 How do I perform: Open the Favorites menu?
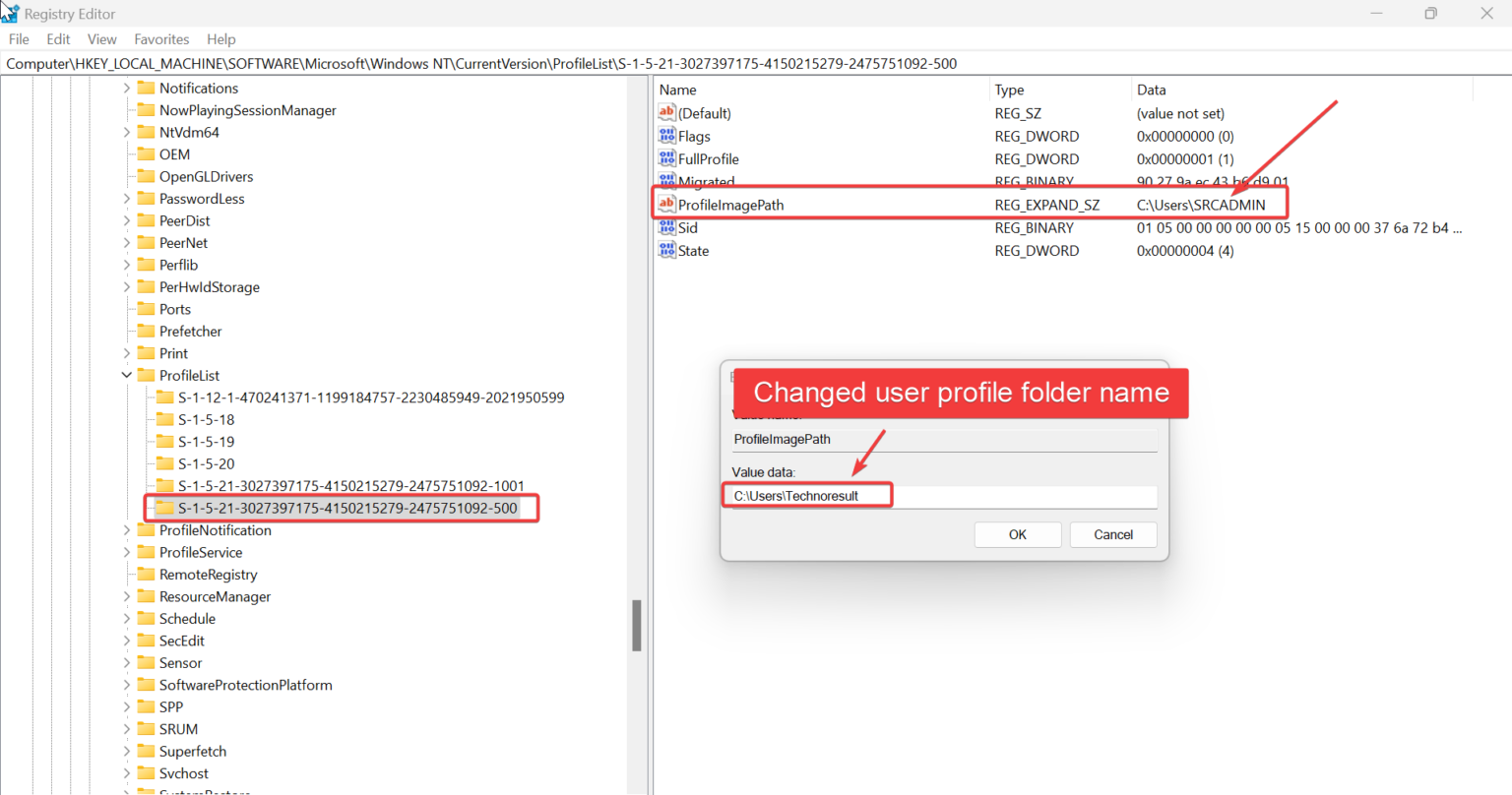161,39
